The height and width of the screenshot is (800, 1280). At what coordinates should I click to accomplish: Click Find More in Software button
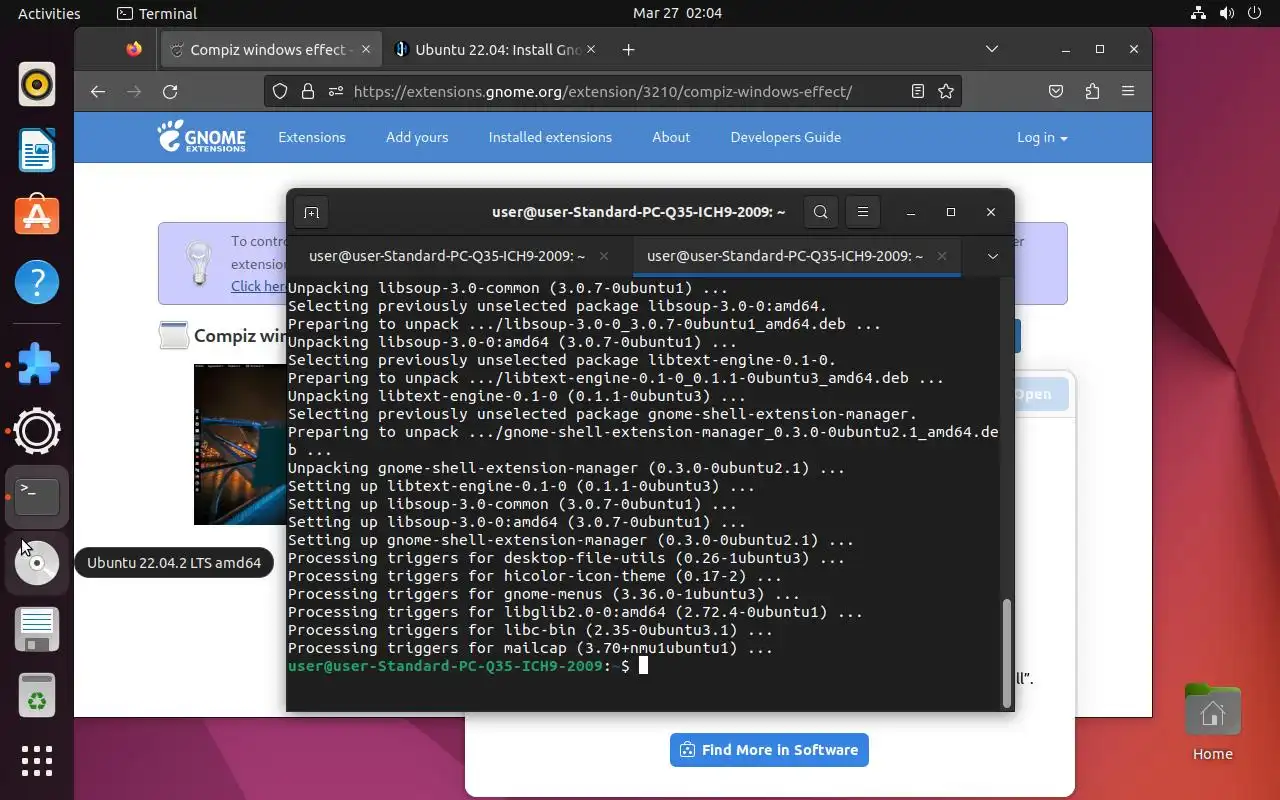point(769,750)
